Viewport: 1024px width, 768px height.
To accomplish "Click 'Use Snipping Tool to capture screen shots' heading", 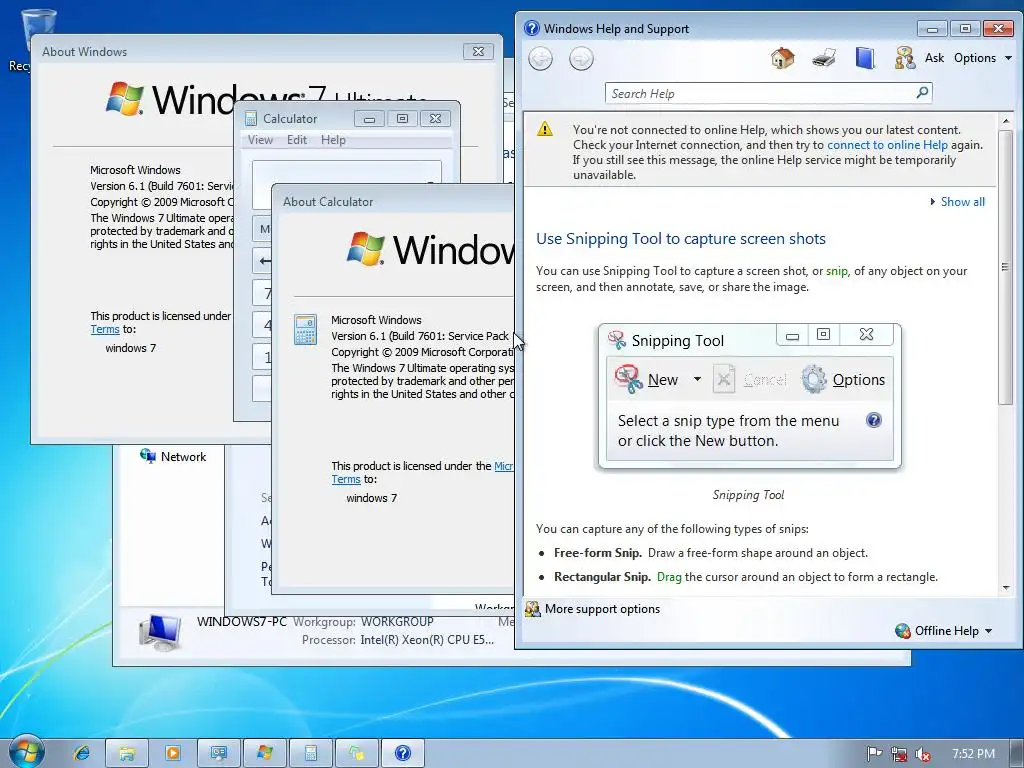I will pos(680,239).
